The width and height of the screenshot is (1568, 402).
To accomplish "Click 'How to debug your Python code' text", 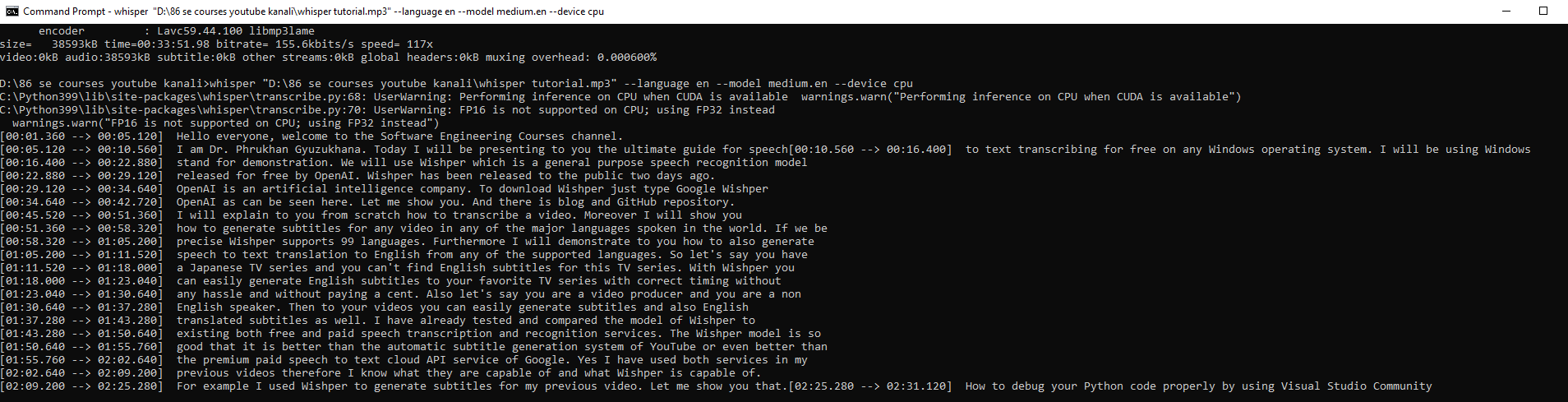I will coord(1060,386).
